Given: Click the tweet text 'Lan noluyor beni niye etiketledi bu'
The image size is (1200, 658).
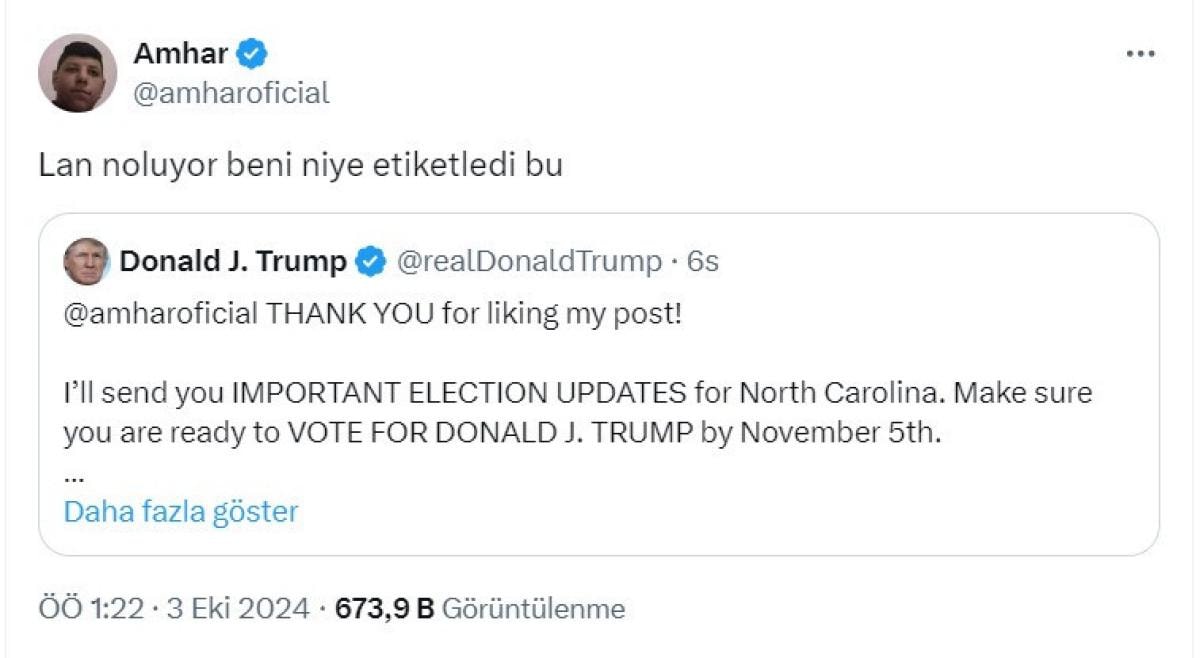Looking at the screenshot, I should (x=300, y=165).
